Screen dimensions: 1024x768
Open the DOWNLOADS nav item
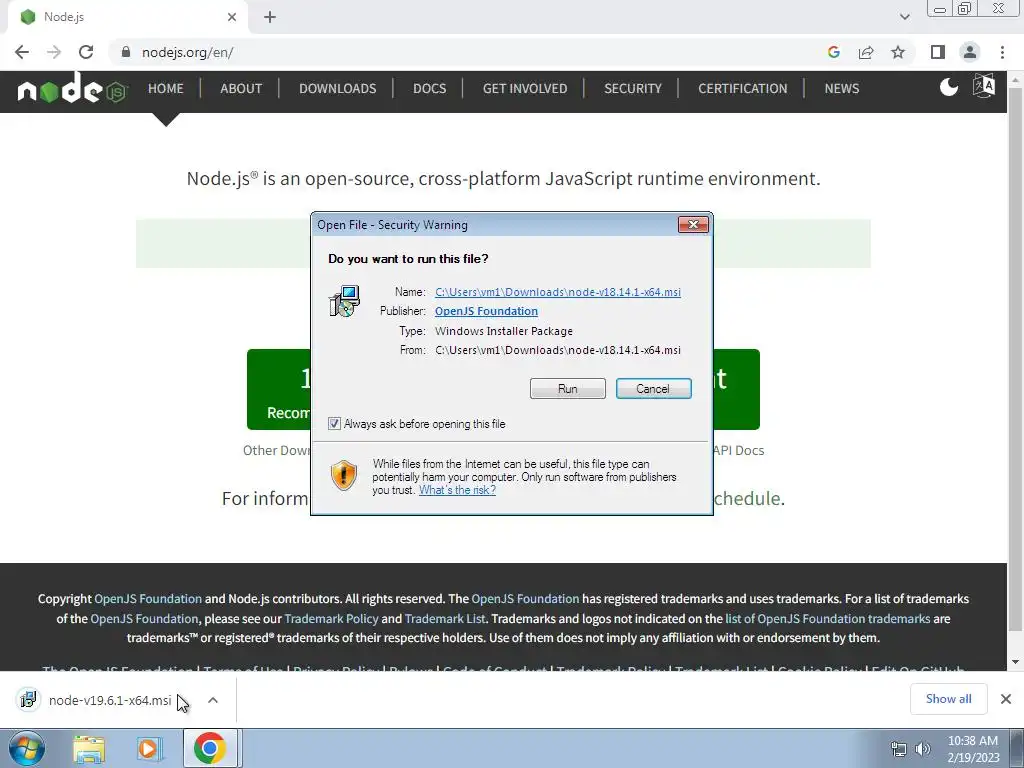coord(338,88)
